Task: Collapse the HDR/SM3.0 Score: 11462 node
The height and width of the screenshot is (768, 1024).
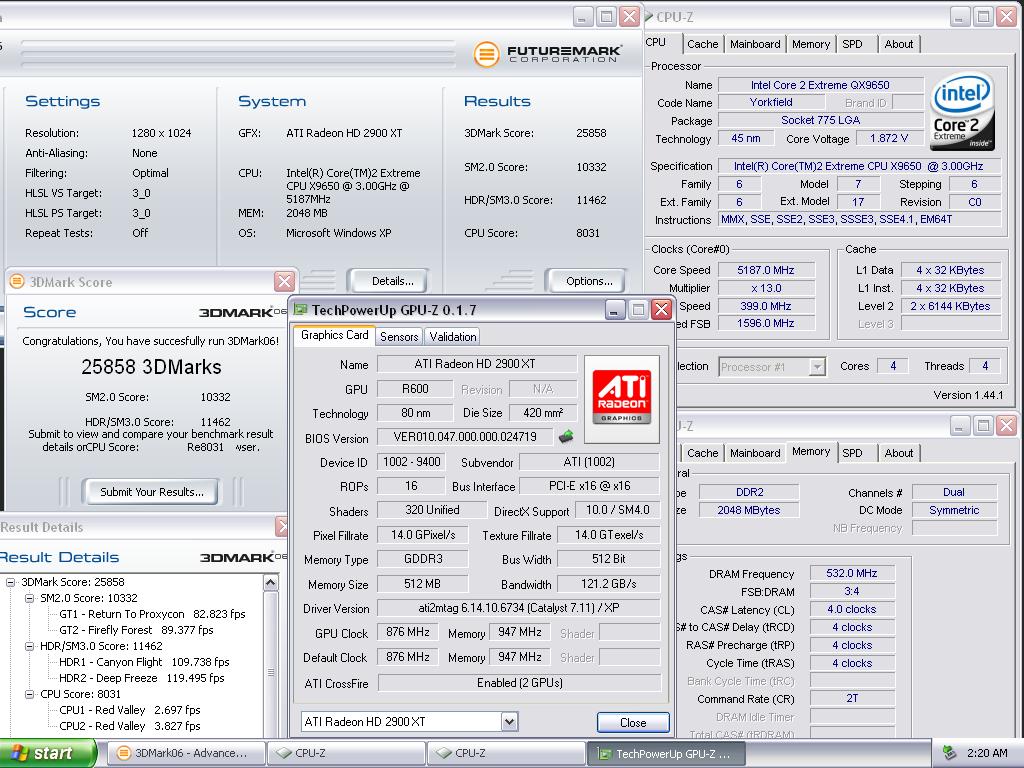Action: pos(29,646)
